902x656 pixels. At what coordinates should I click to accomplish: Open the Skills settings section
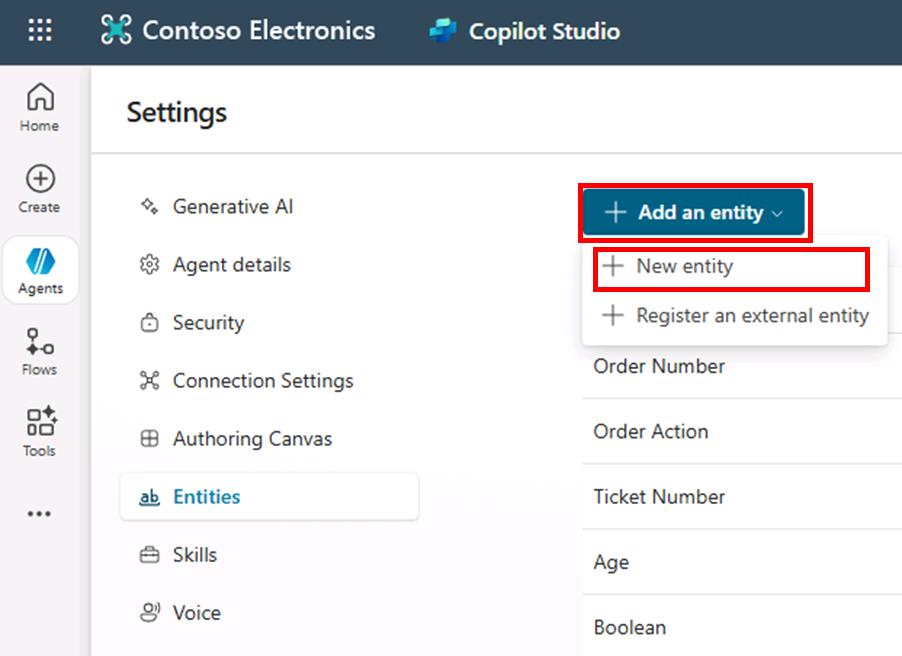click(x=194, y=555)
